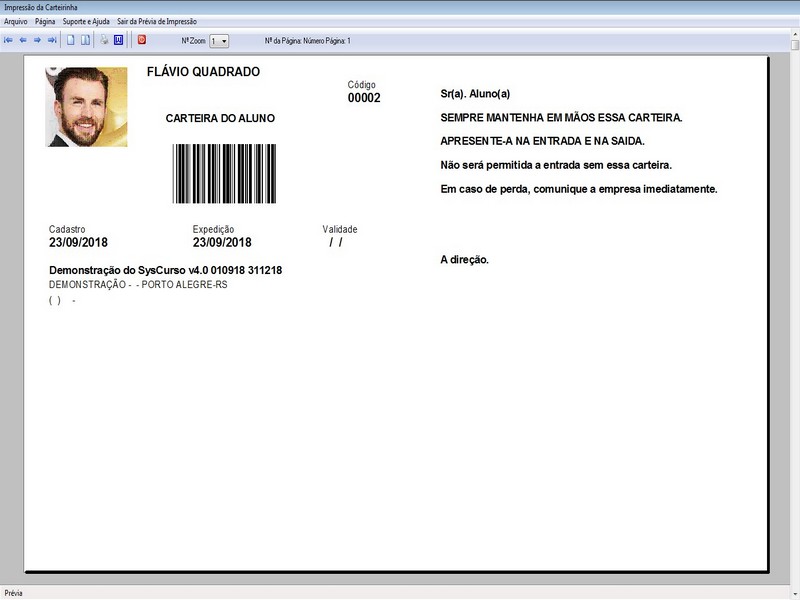Viewport: 800px width, 600px height.
Task: Go to the previous page arrow
Action: pyautogui.click(x=23, y=40)
